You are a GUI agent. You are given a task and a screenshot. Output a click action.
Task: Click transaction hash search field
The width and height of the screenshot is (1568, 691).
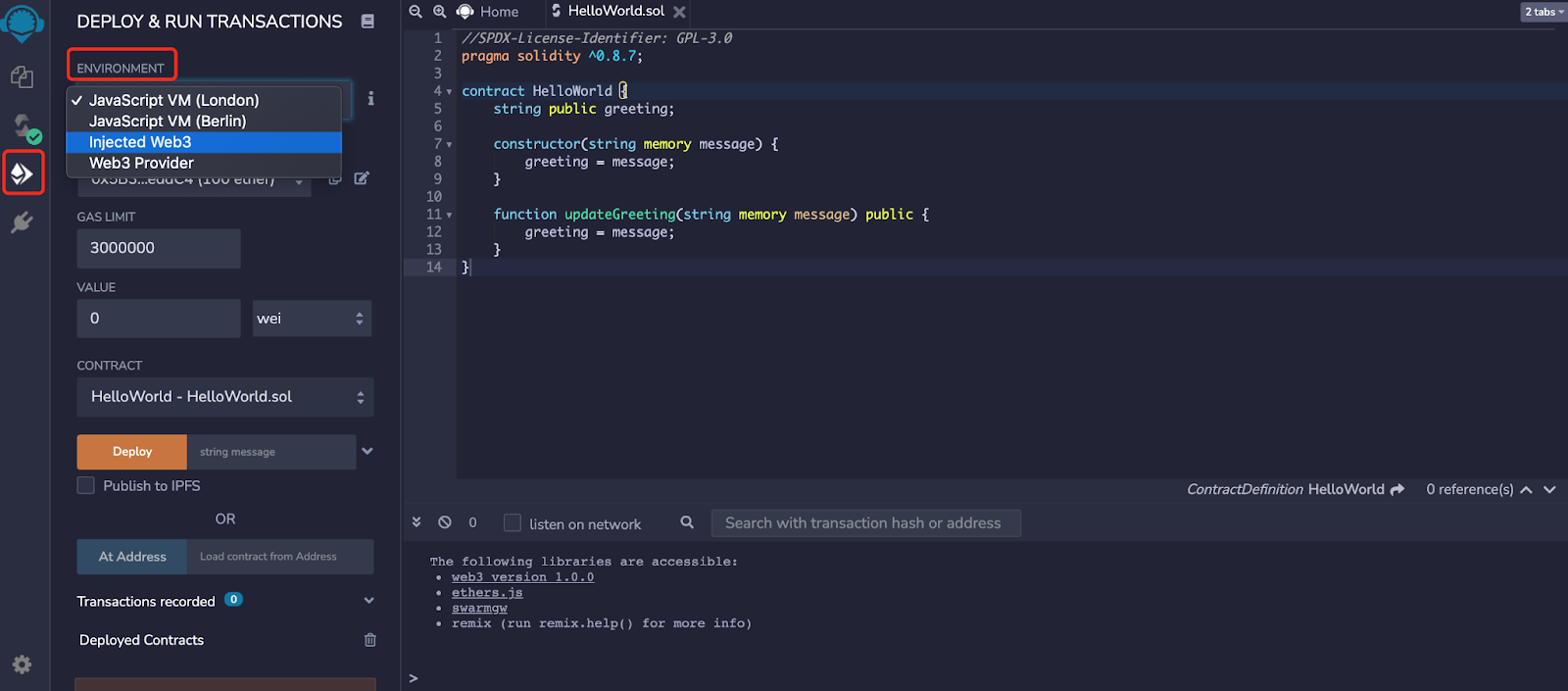(866, 523)
